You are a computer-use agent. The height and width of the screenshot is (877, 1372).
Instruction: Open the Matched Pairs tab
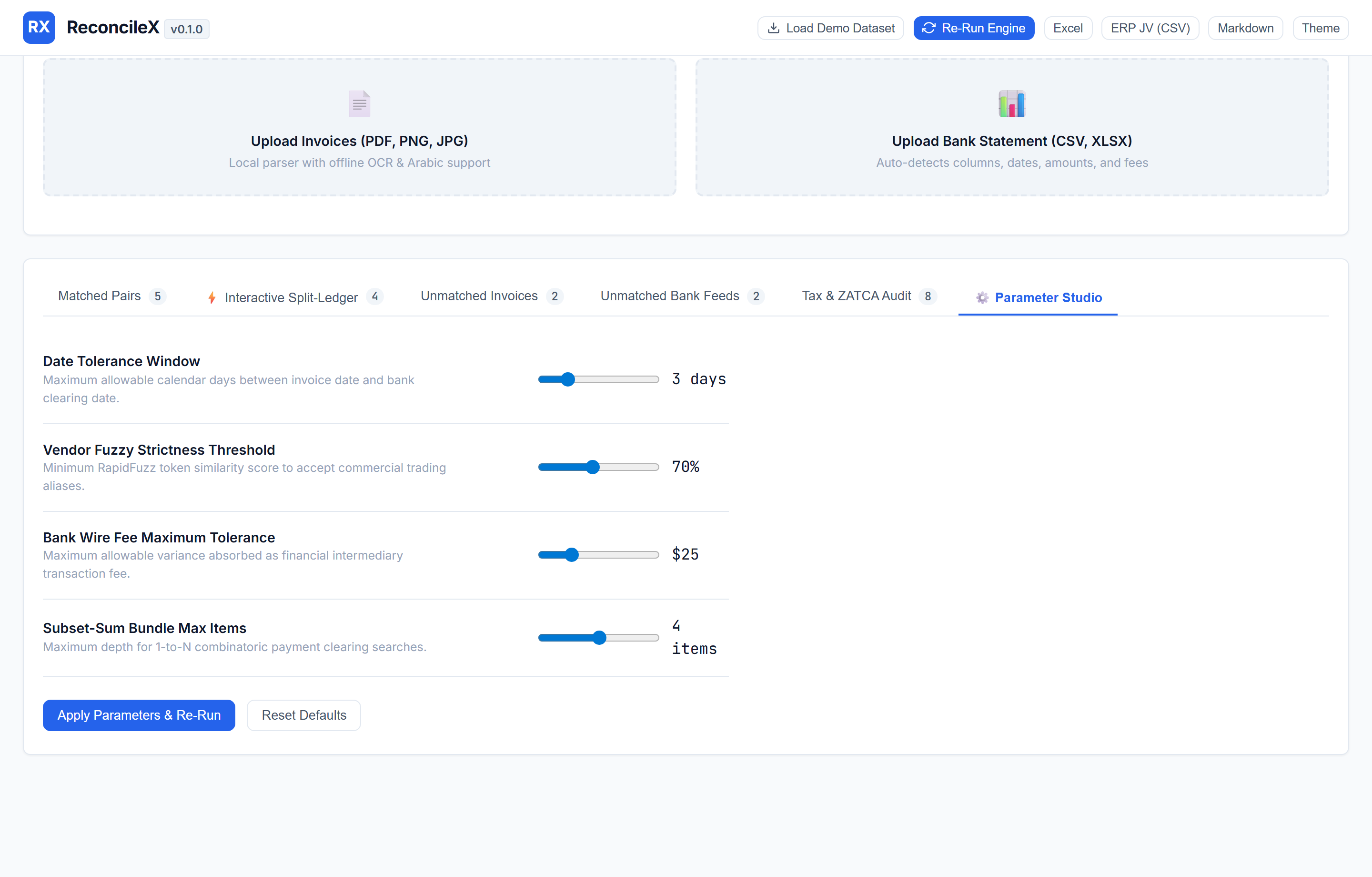[x=111, y=296]
